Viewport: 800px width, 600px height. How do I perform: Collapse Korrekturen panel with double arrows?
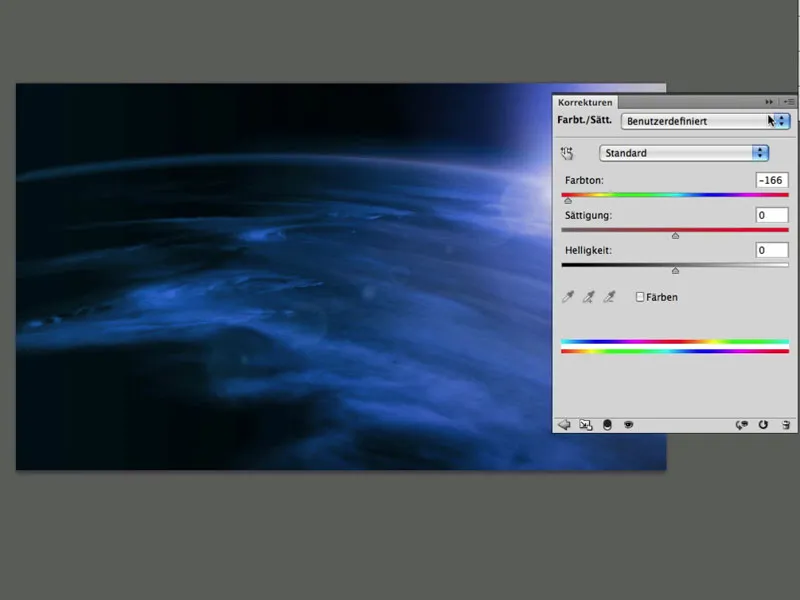769,102
